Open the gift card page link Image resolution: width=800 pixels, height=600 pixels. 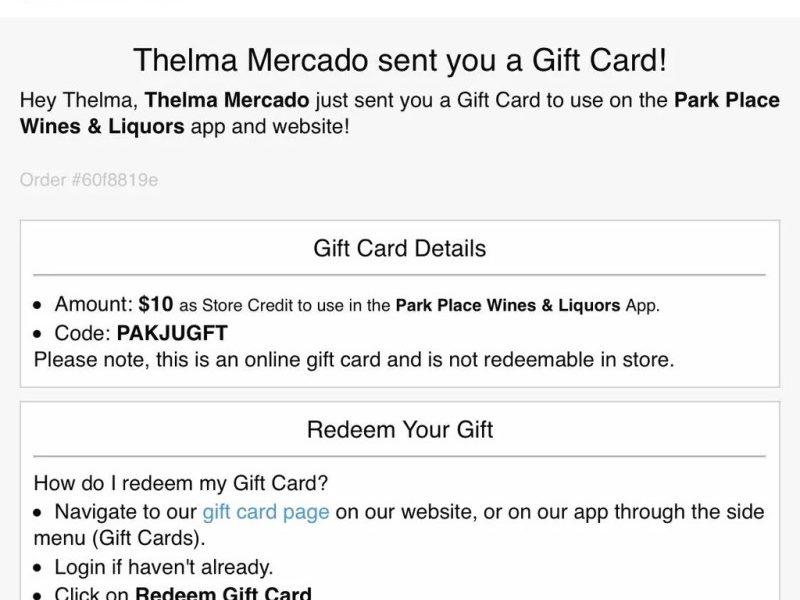(266, 512)
